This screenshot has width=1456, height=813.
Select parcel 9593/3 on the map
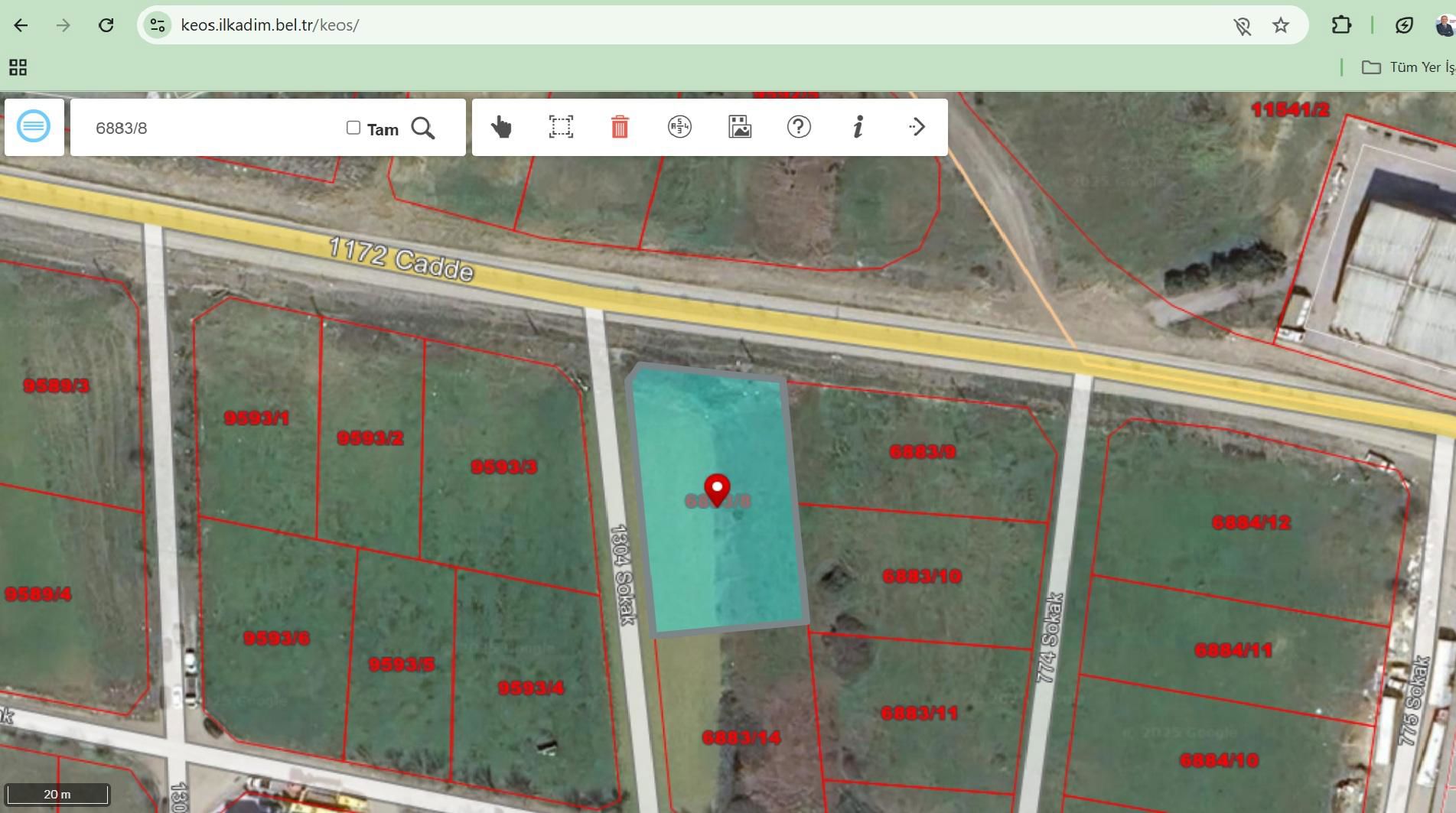pyautogui.click(x=503, y=467)
